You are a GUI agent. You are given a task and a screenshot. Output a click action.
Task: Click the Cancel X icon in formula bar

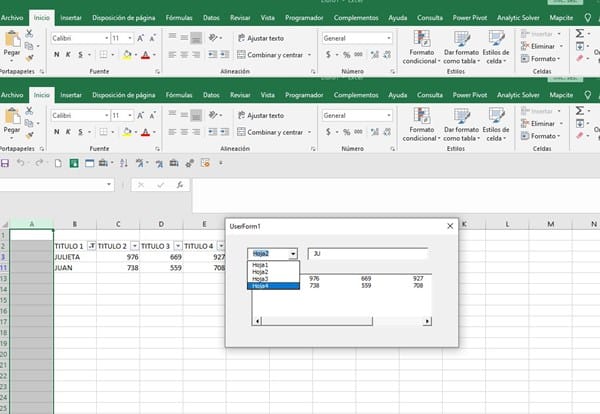(143, 185)
